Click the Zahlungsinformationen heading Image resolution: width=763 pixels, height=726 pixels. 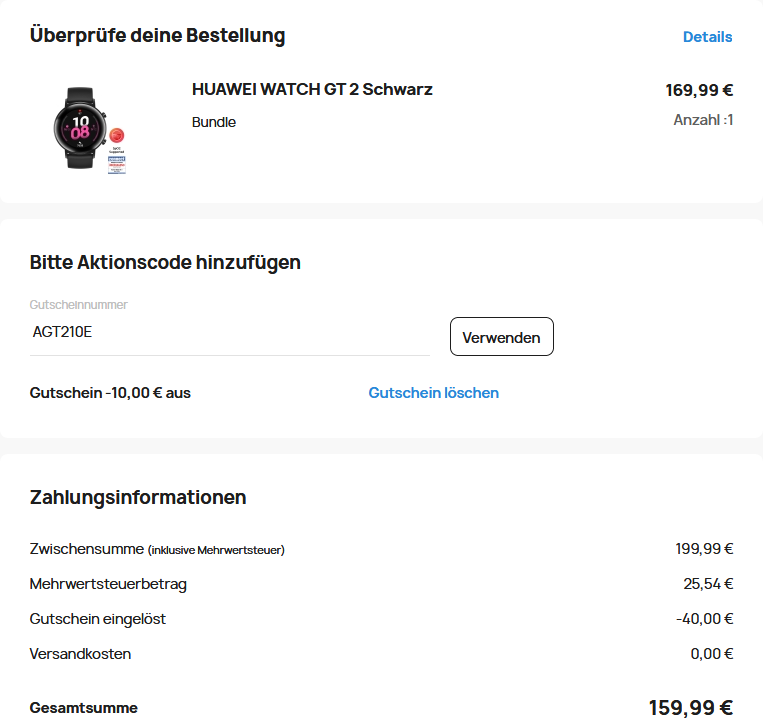[x=138, y=497]
